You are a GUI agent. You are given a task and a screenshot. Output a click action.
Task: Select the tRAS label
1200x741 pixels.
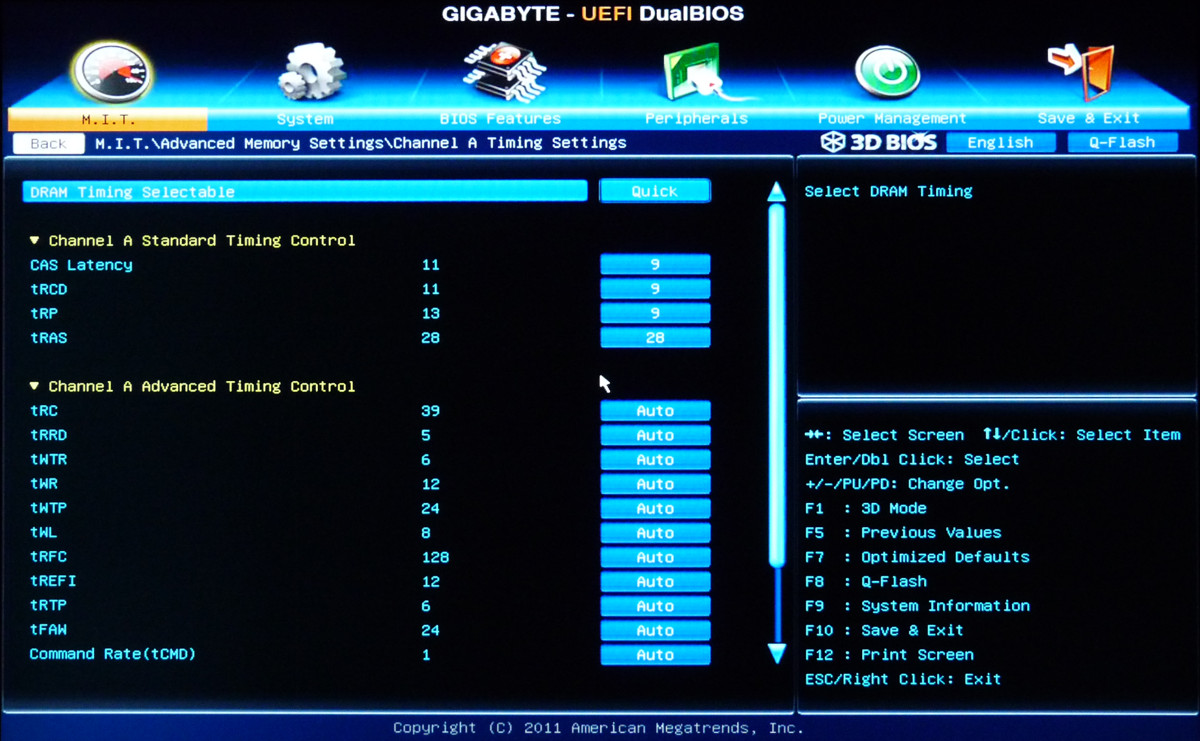tap(48, 338)
